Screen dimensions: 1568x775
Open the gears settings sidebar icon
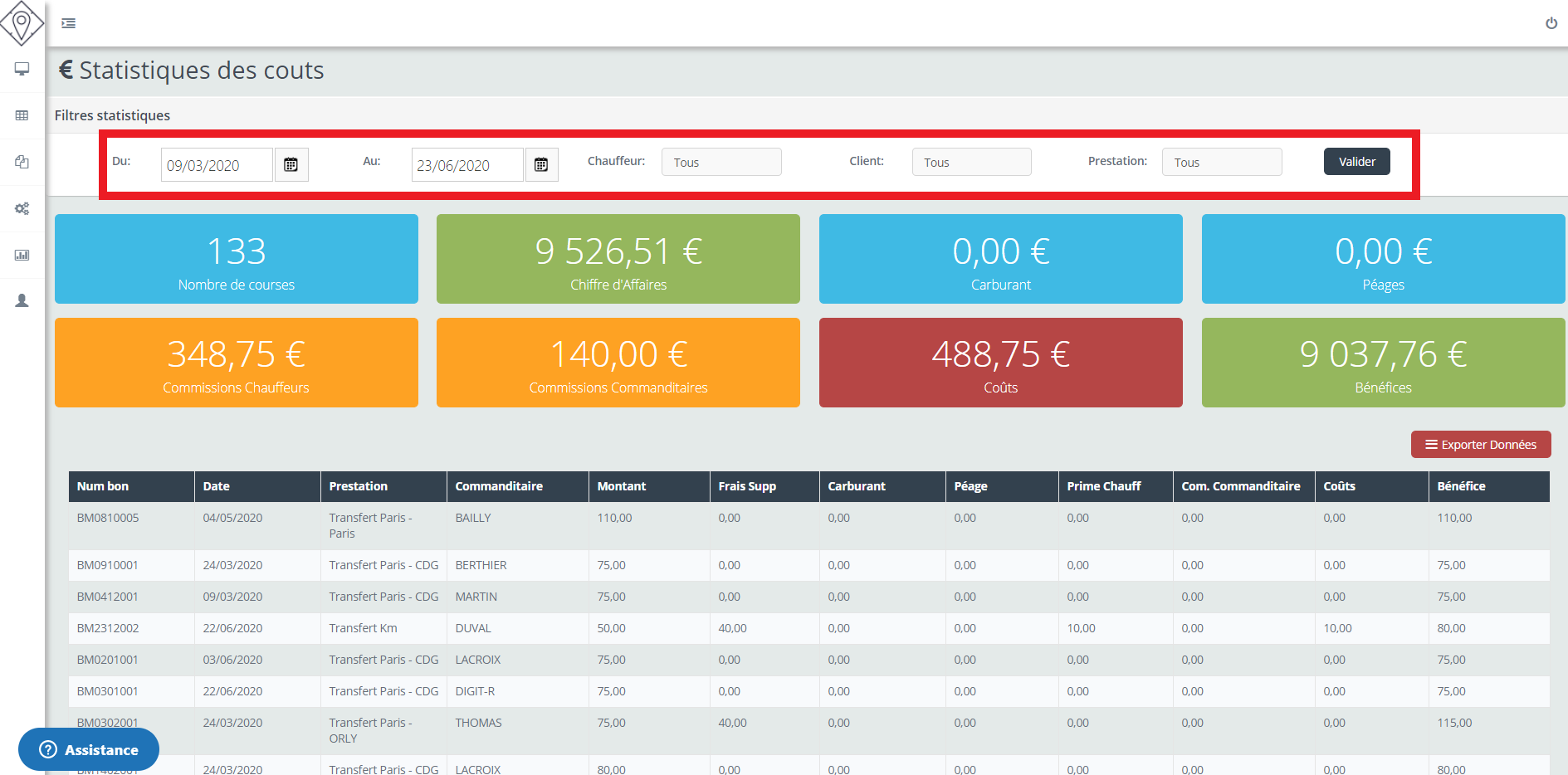[x=22, y=208]
